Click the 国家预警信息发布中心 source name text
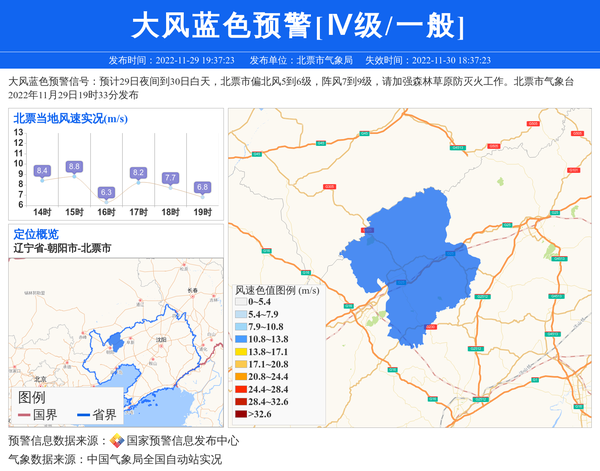The height and width of the screenshot is (471, 600). coord(183,441)
